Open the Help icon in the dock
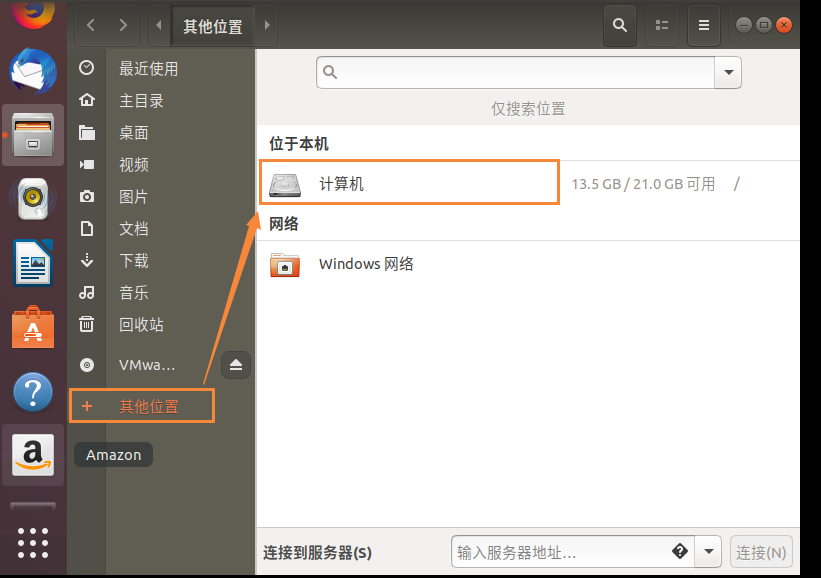The image size is (821, 578). [33, 392]
